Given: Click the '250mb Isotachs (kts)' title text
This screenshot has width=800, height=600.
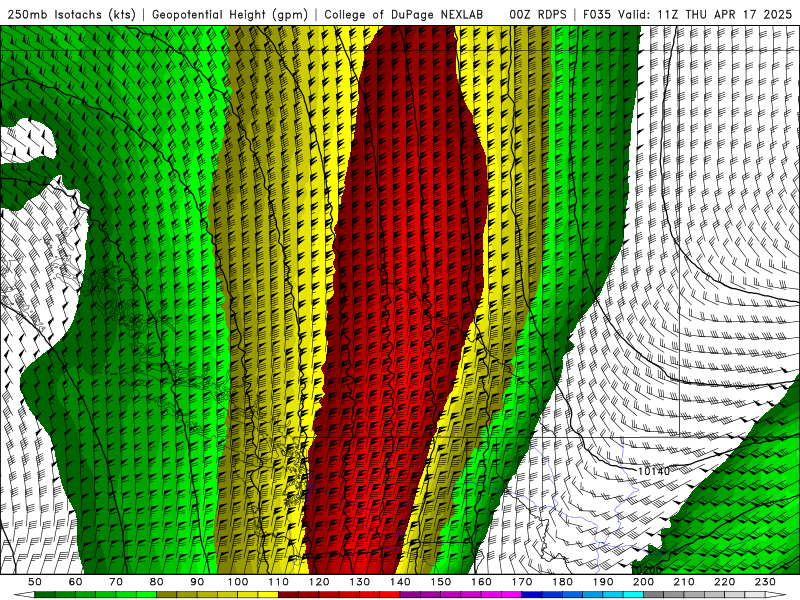Looking at the screenshot, I should 71,14.
